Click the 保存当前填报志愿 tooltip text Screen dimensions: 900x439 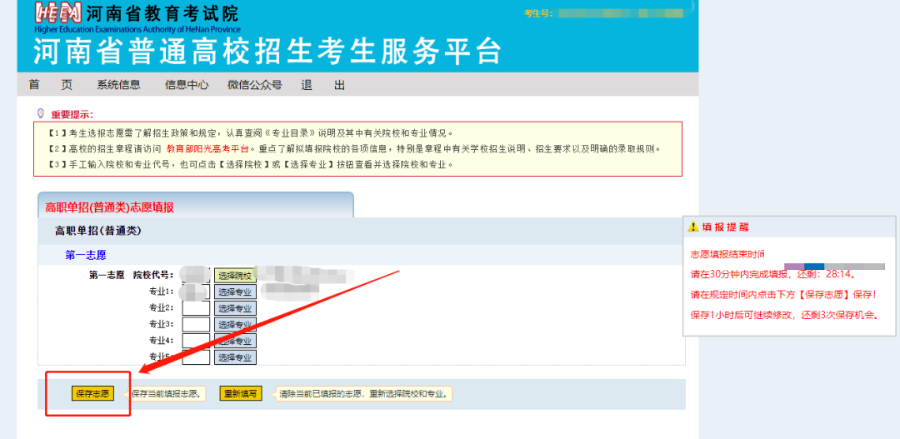pyautogui.click(x=166, y=394)
